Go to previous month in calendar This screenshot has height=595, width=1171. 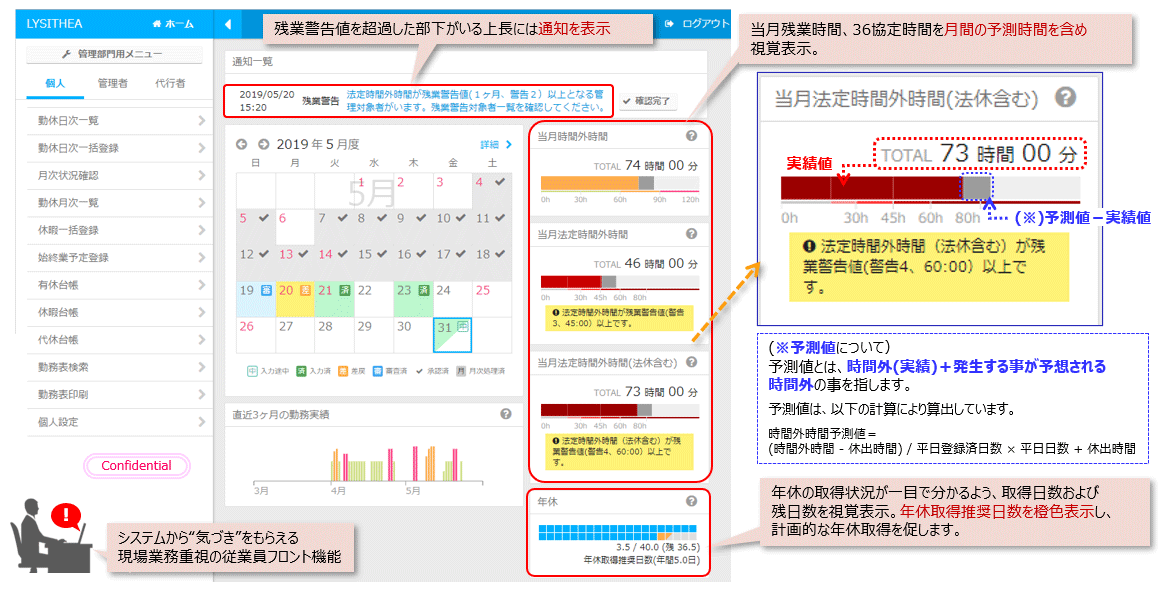click(241, 144)
